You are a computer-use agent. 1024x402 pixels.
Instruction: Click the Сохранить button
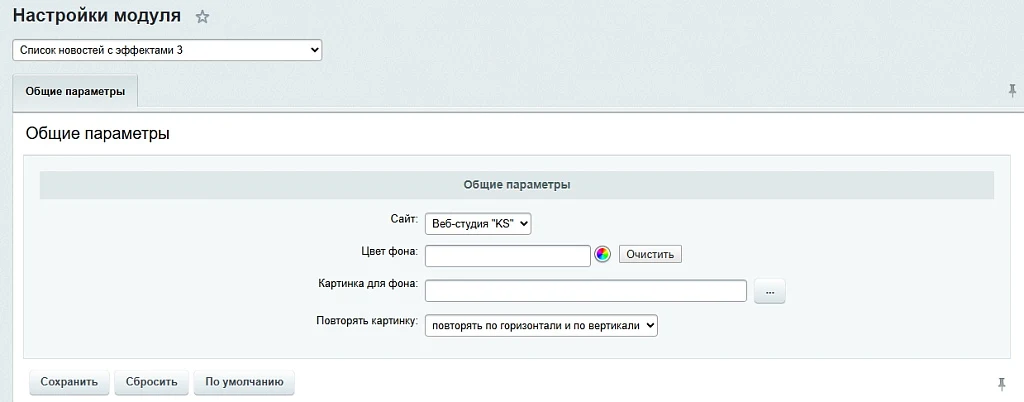(x=69, y=382)
